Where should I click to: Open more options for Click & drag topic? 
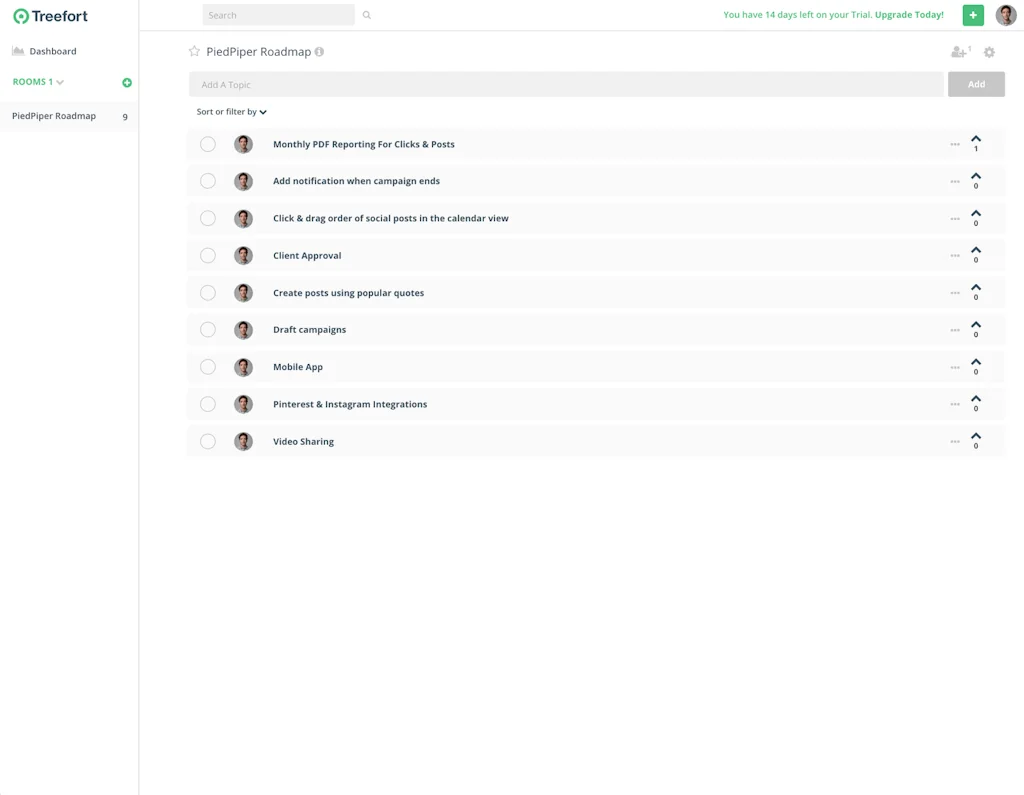click(955, 219)
